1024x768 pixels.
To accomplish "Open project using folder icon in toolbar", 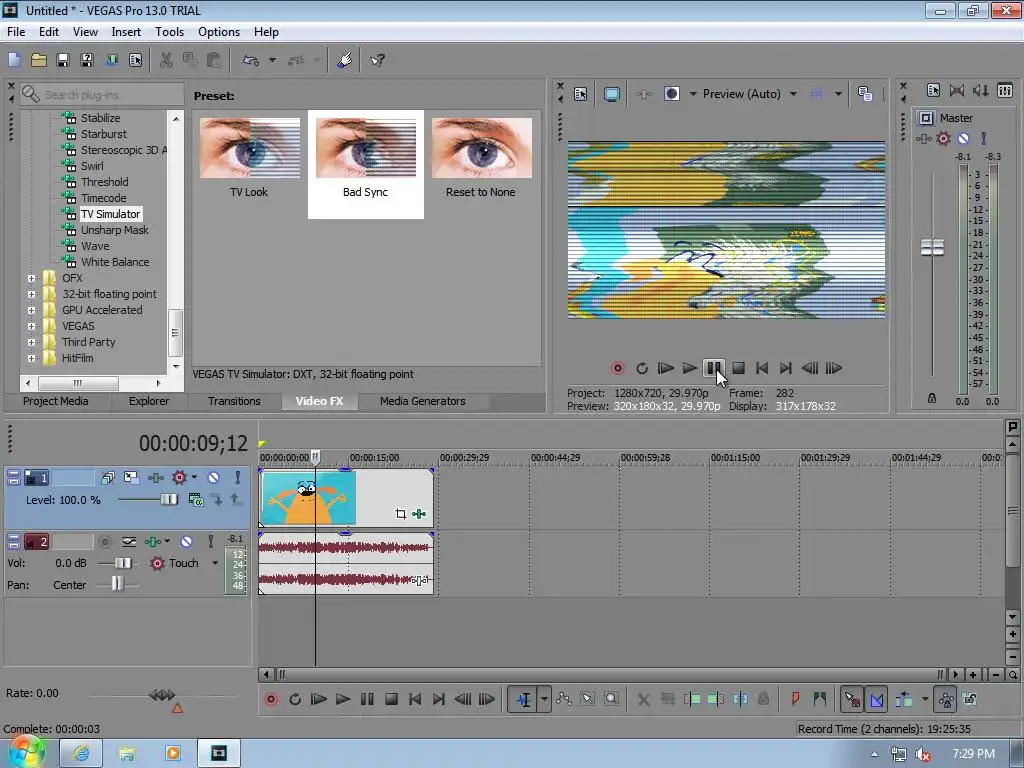I will pyautogui.click(x=39, y=60).
